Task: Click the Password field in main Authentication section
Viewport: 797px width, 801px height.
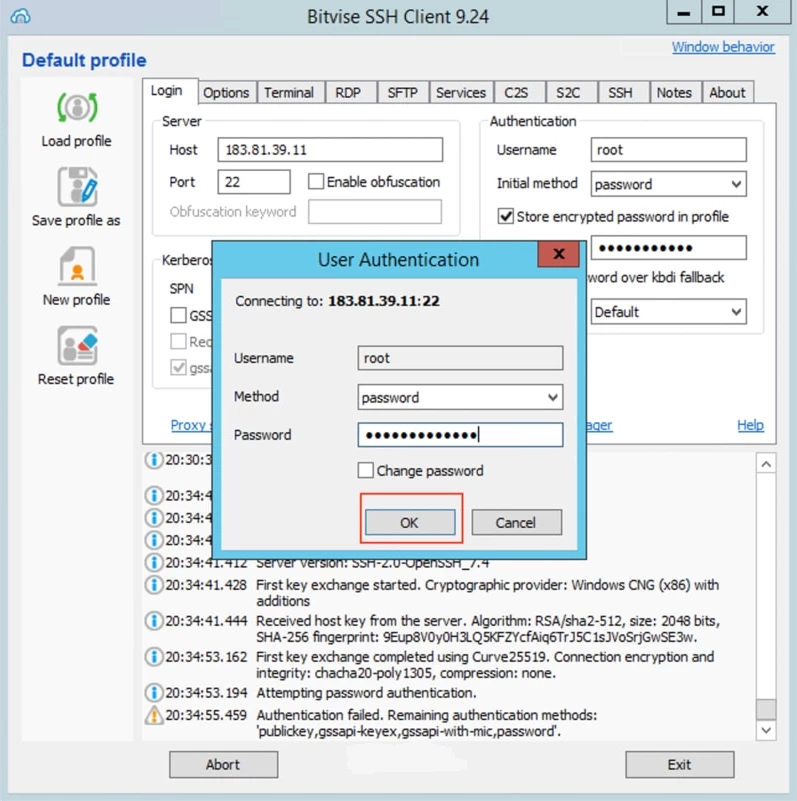Action: (x=668, y=248)
